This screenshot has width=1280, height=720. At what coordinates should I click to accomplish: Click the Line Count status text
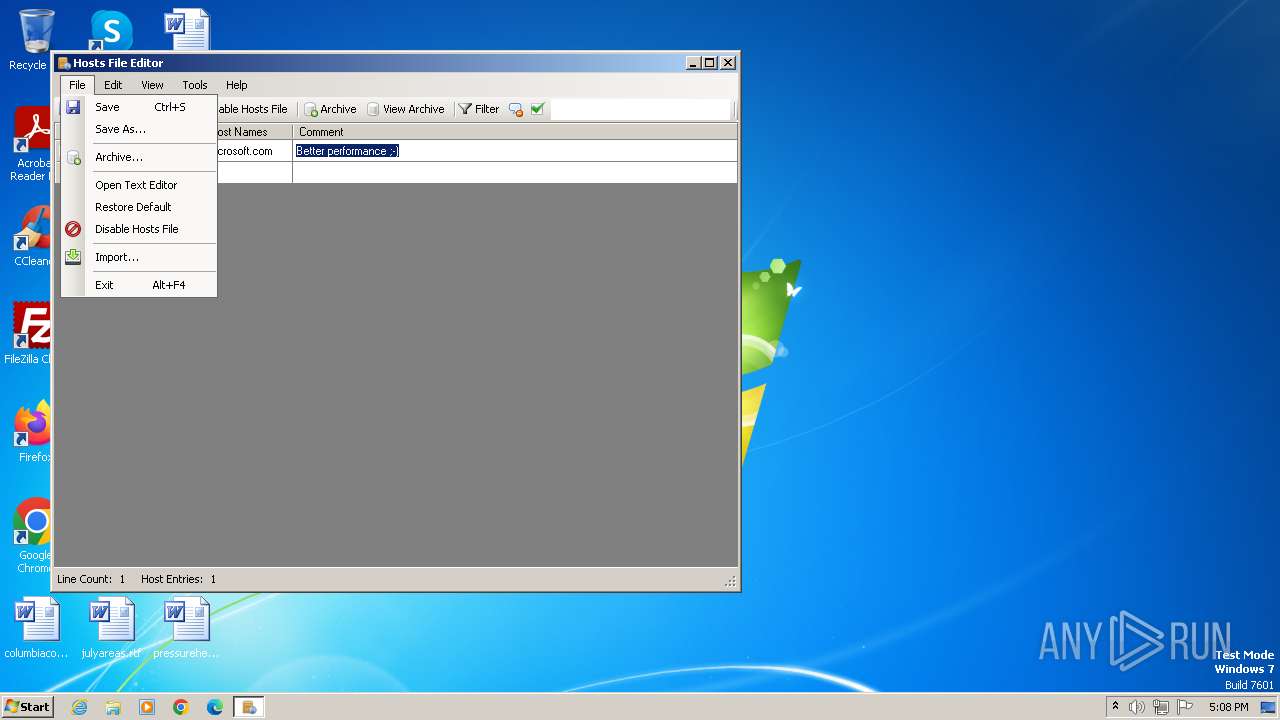click(x=91, y=579)
